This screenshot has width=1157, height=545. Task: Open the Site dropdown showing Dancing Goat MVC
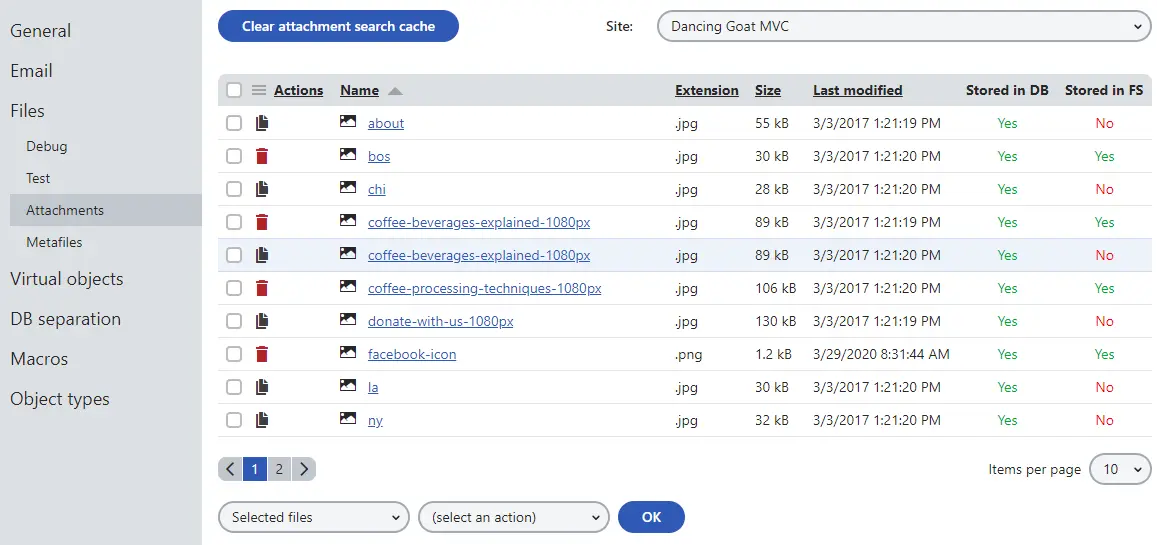click(904, 27)
